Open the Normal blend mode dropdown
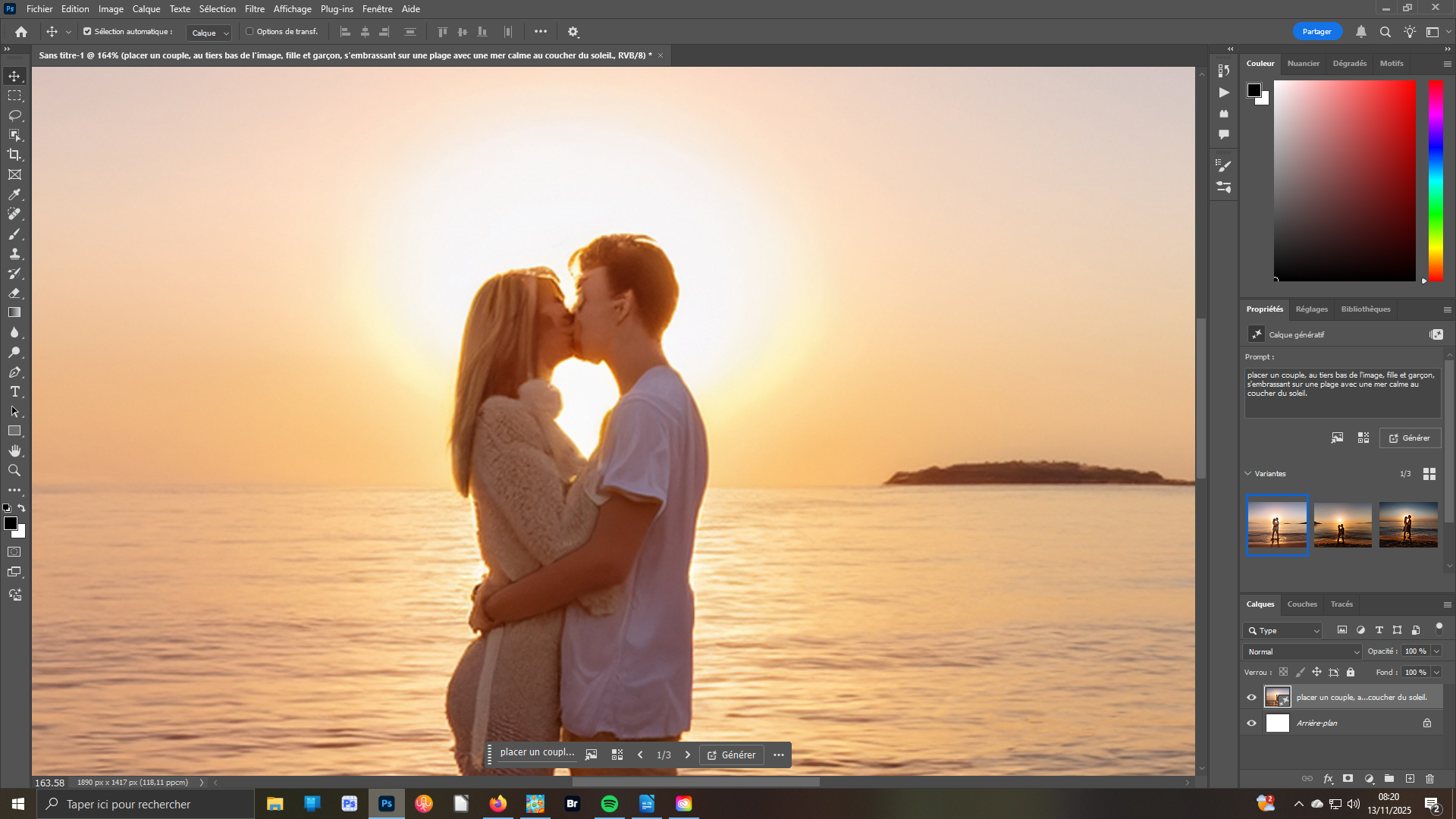Image resolution: width=1456 pixels, height=819 pixels. 1302,651
